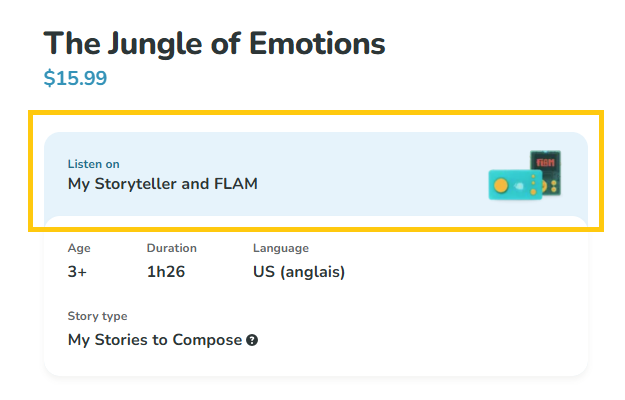Click the Story type help question-mark icon

[x=252, y=340]
